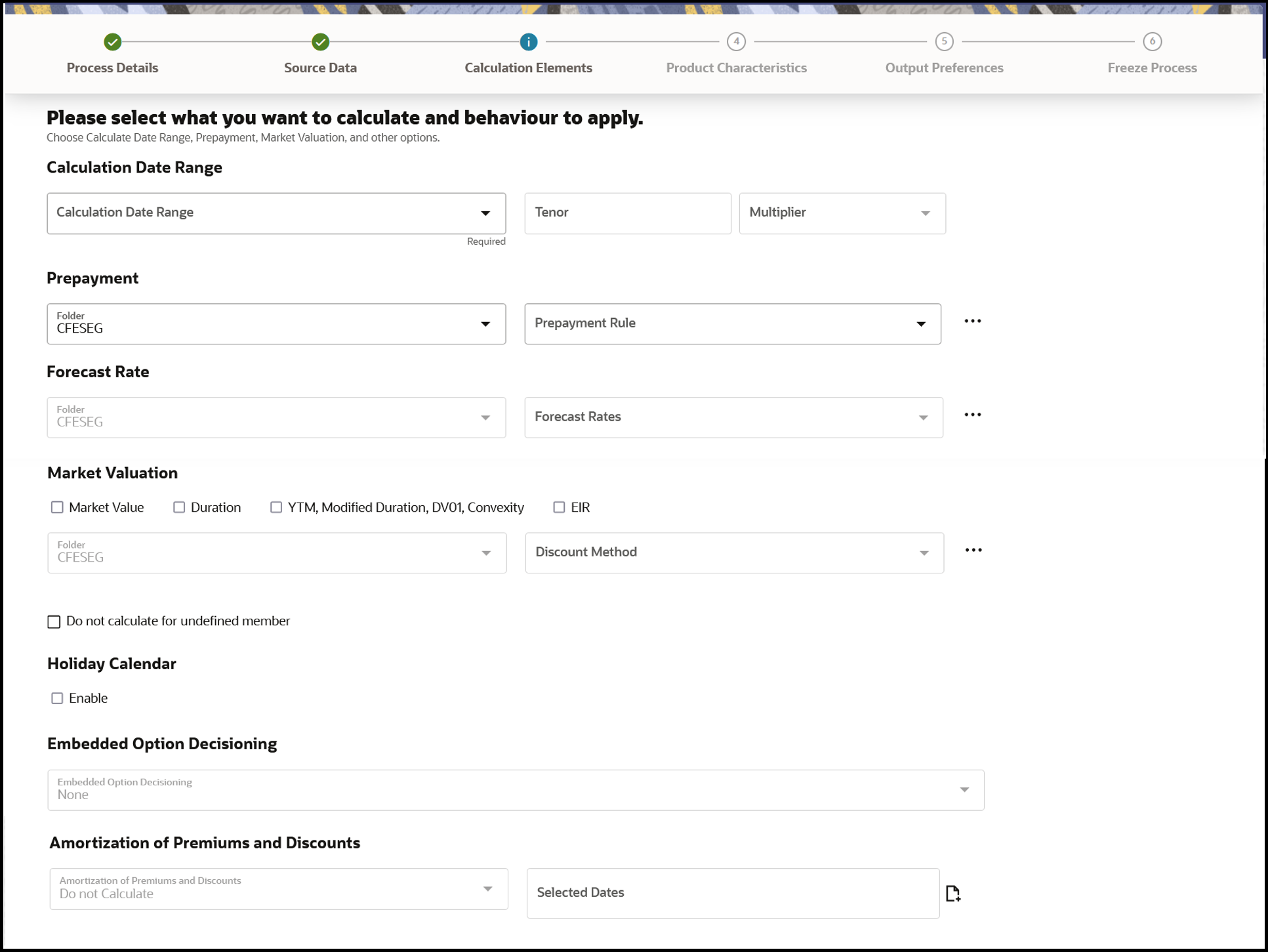The height and width of the screenshot is (952, 1268).
Task: Open the Multiplier dropdown
Action: (x=842, y=213)
